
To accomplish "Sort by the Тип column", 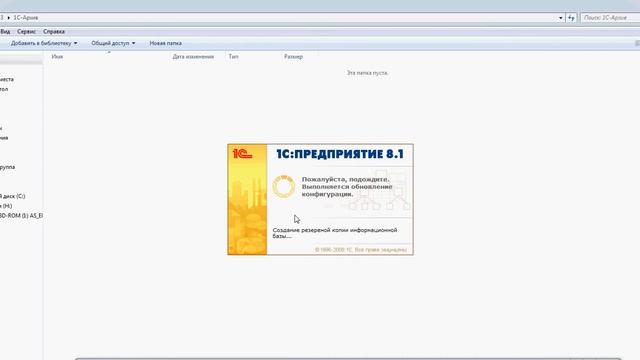I will 233,57.
